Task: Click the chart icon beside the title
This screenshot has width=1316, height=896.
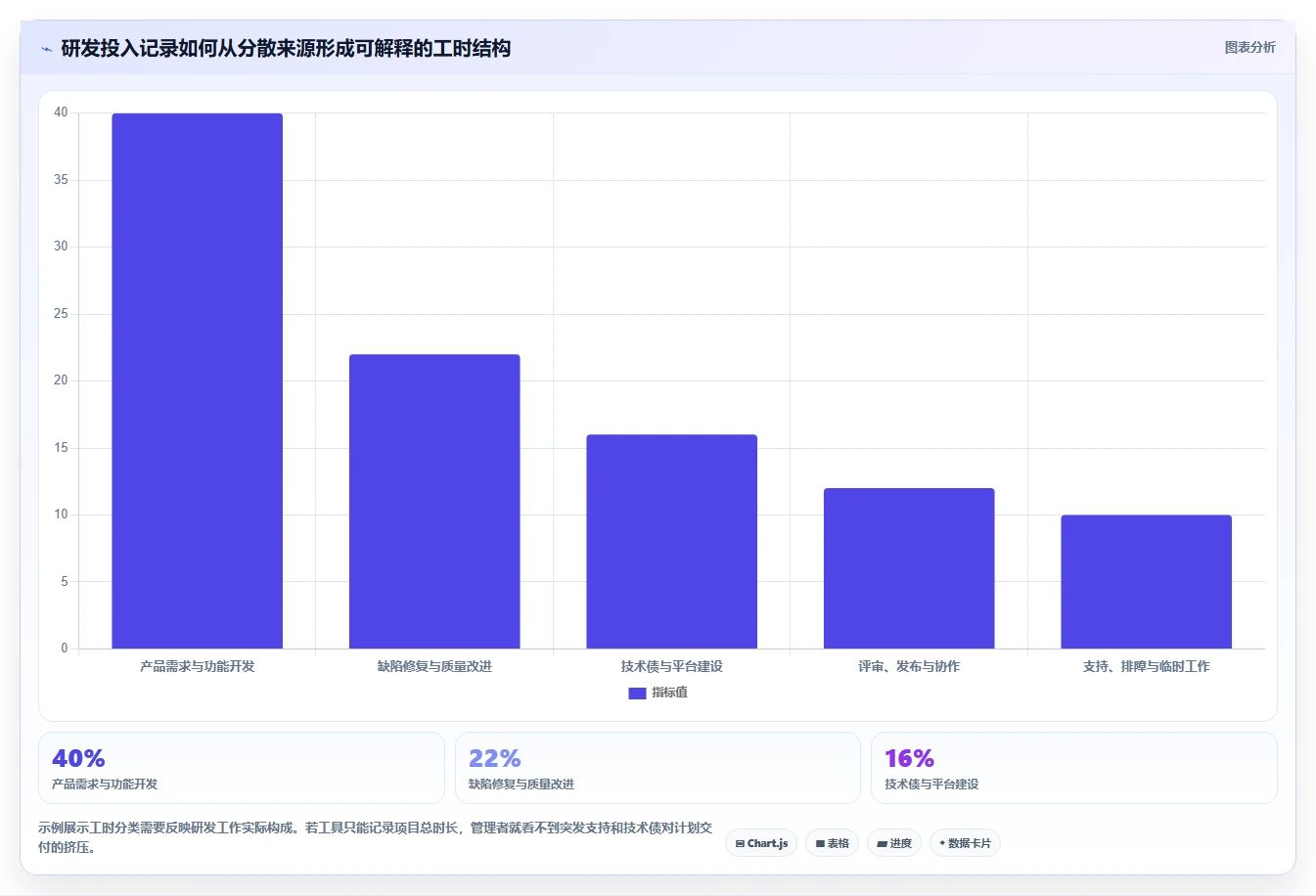Action: pyautogui.click(x=46, y=49)
